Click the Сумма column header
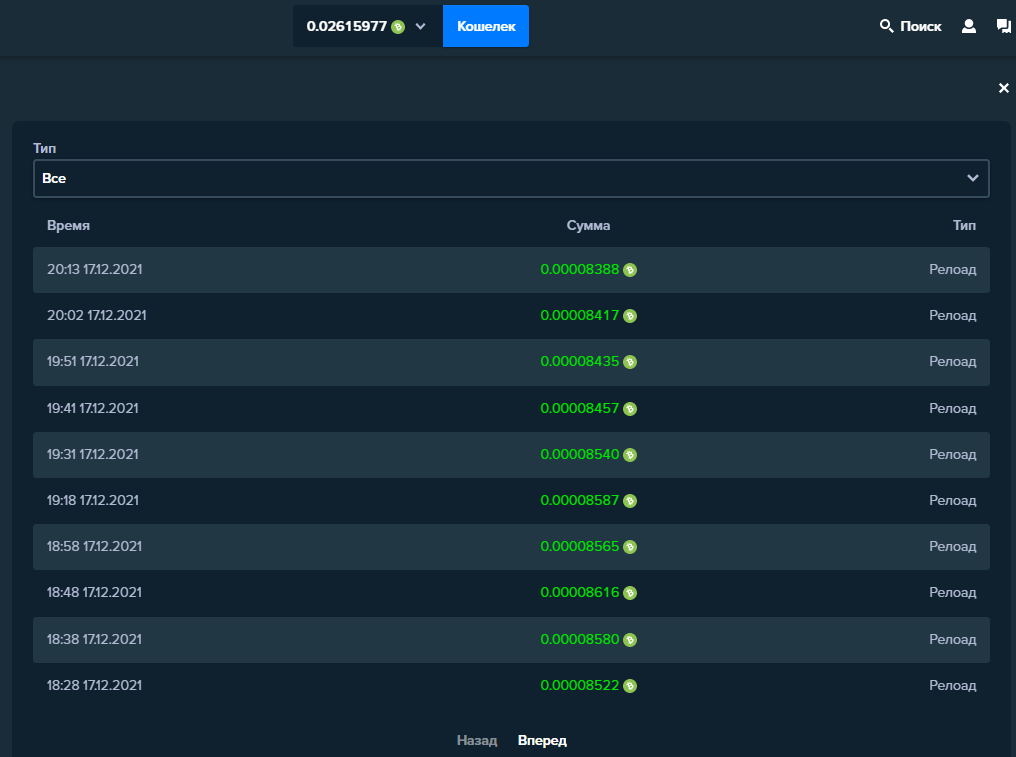 coord(588,226)
